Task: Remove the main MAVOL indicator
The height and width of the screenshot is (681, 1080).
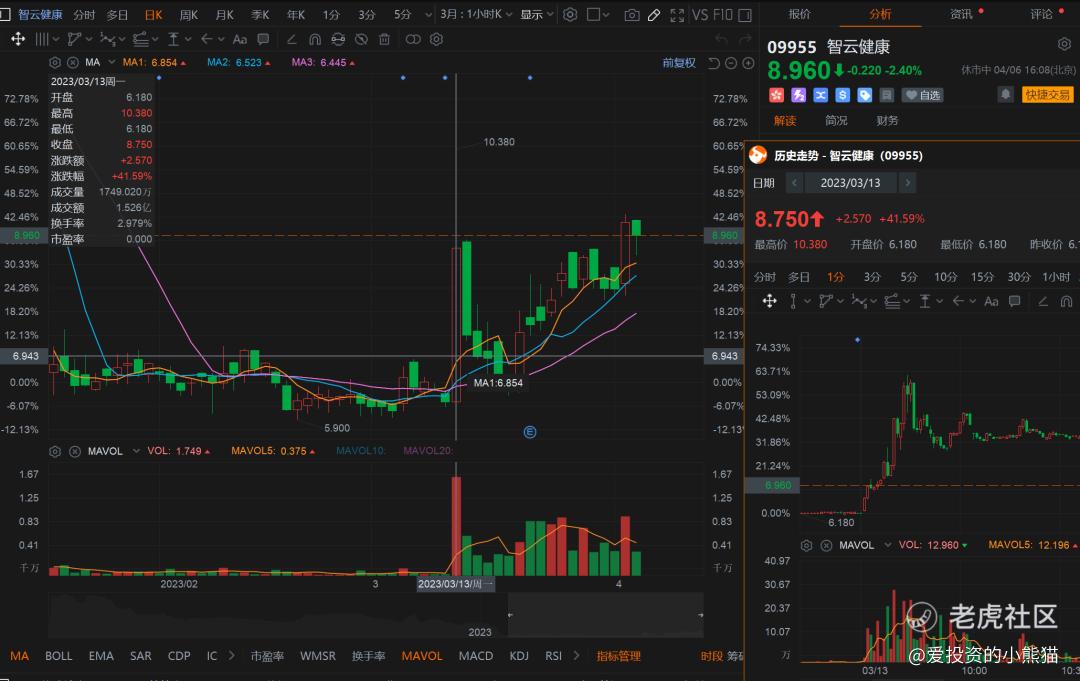Action: click(74, 452)
